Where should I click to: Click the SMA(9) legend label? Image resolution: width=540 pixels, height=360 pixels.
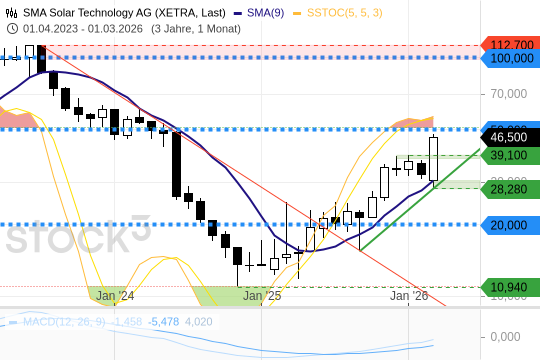(266, 13)
